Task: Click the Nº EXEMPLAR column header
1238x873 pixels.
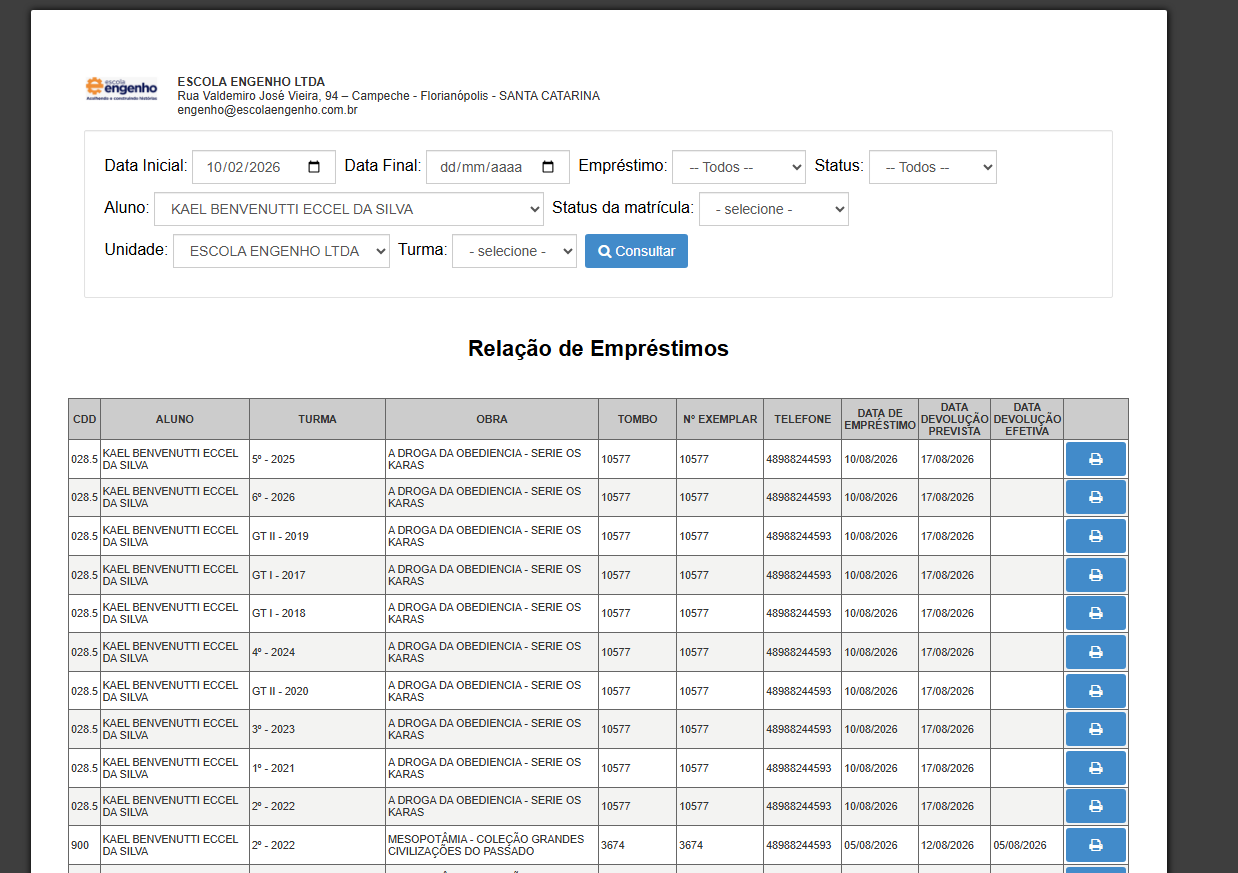Action: pyautogui.click(x=720, y=419)
